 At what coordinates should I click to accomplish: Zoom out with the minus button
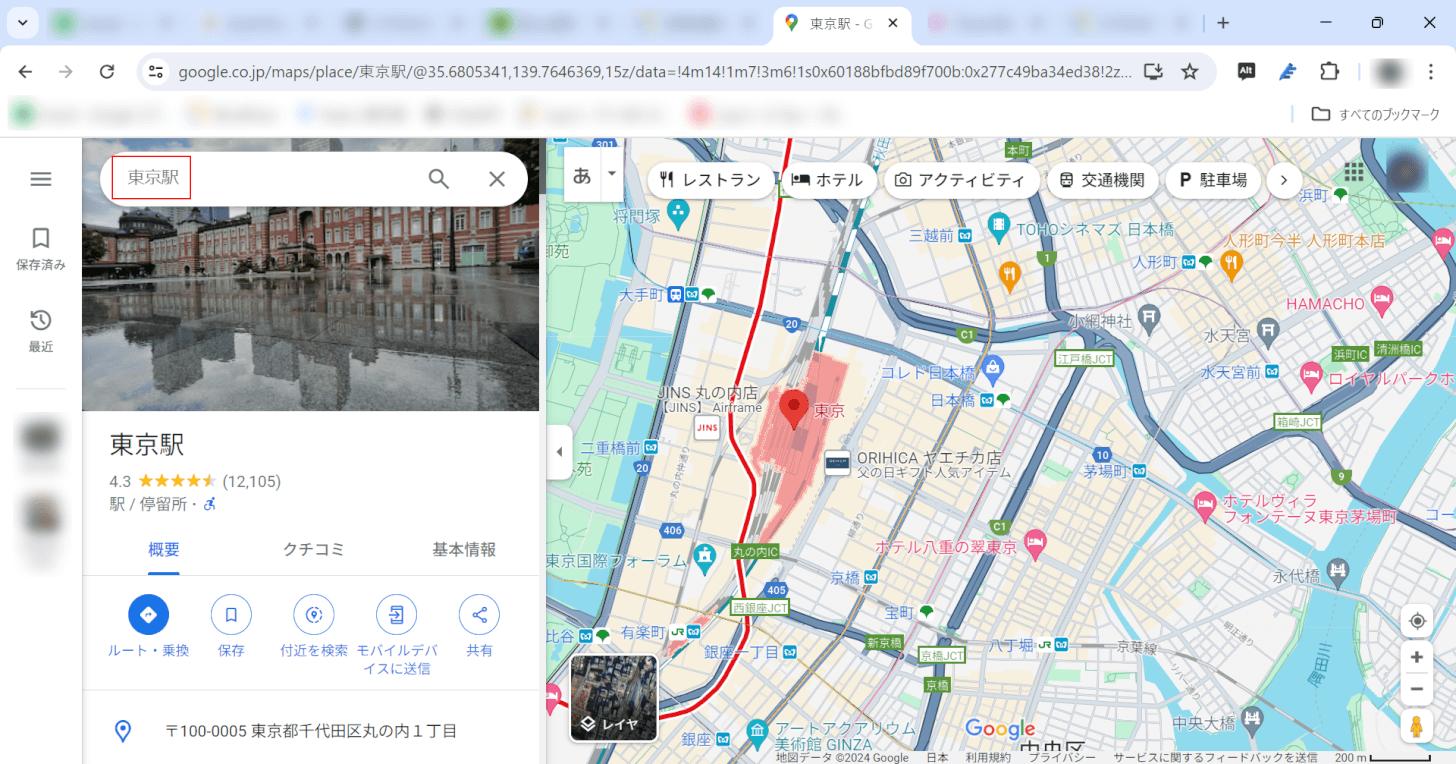(1416, 689)
